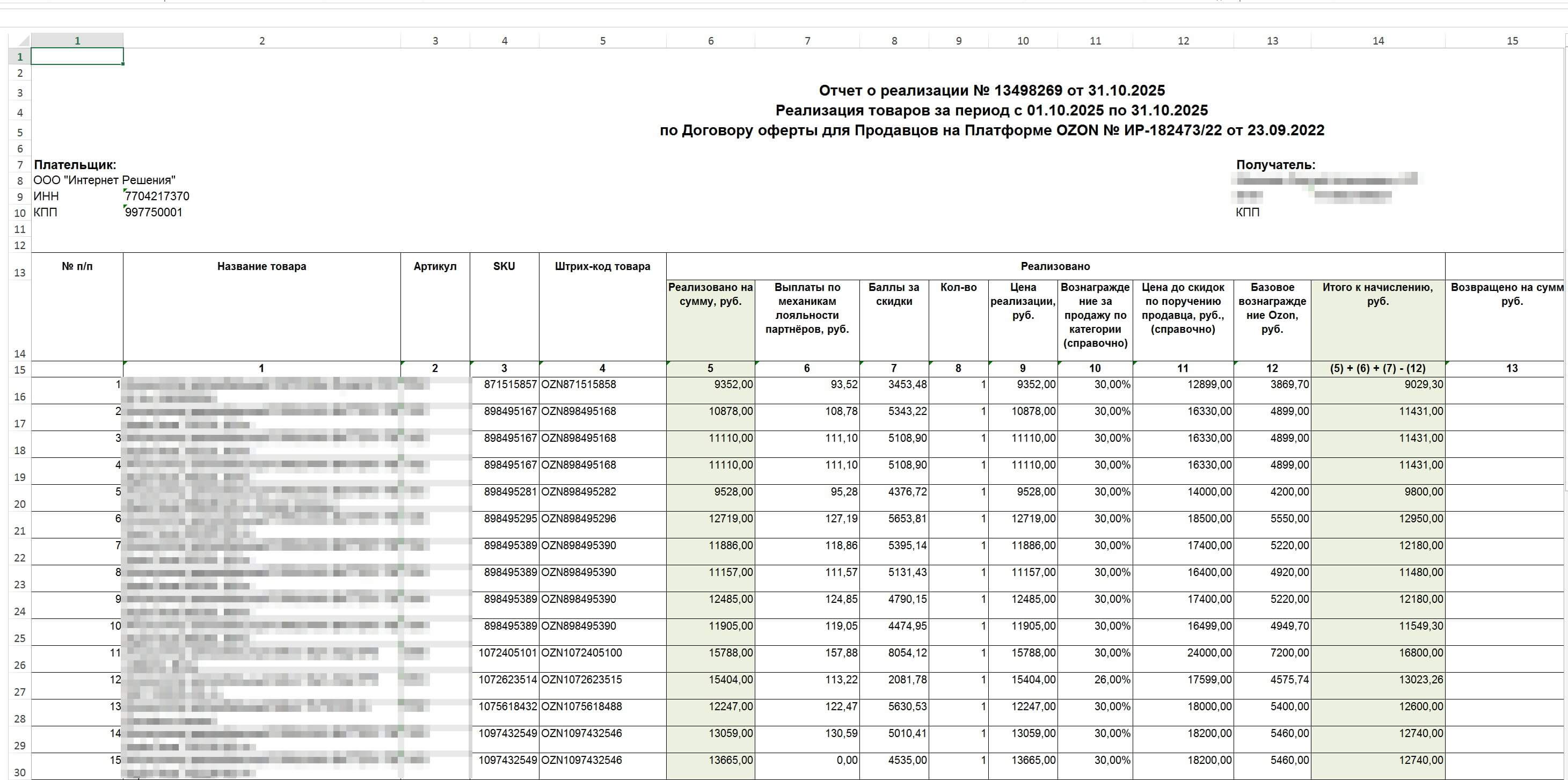Image resolution: width=1568 pixels, height=780 pixels.
Task: Select the 26,00% commission cell
Action: coord(1112,680)
